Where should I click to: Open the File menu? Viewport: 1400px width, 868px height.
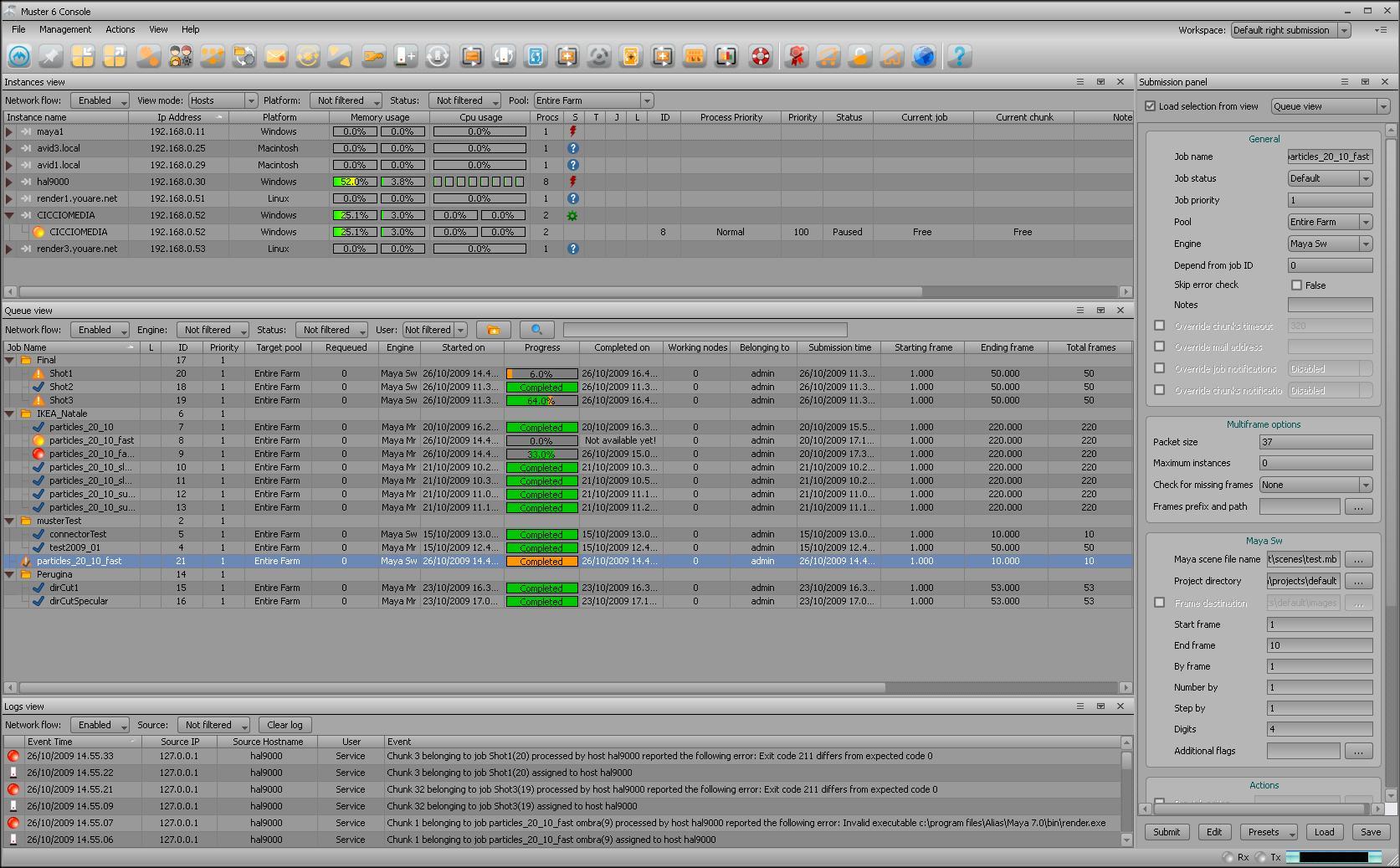tap(18, 29)
